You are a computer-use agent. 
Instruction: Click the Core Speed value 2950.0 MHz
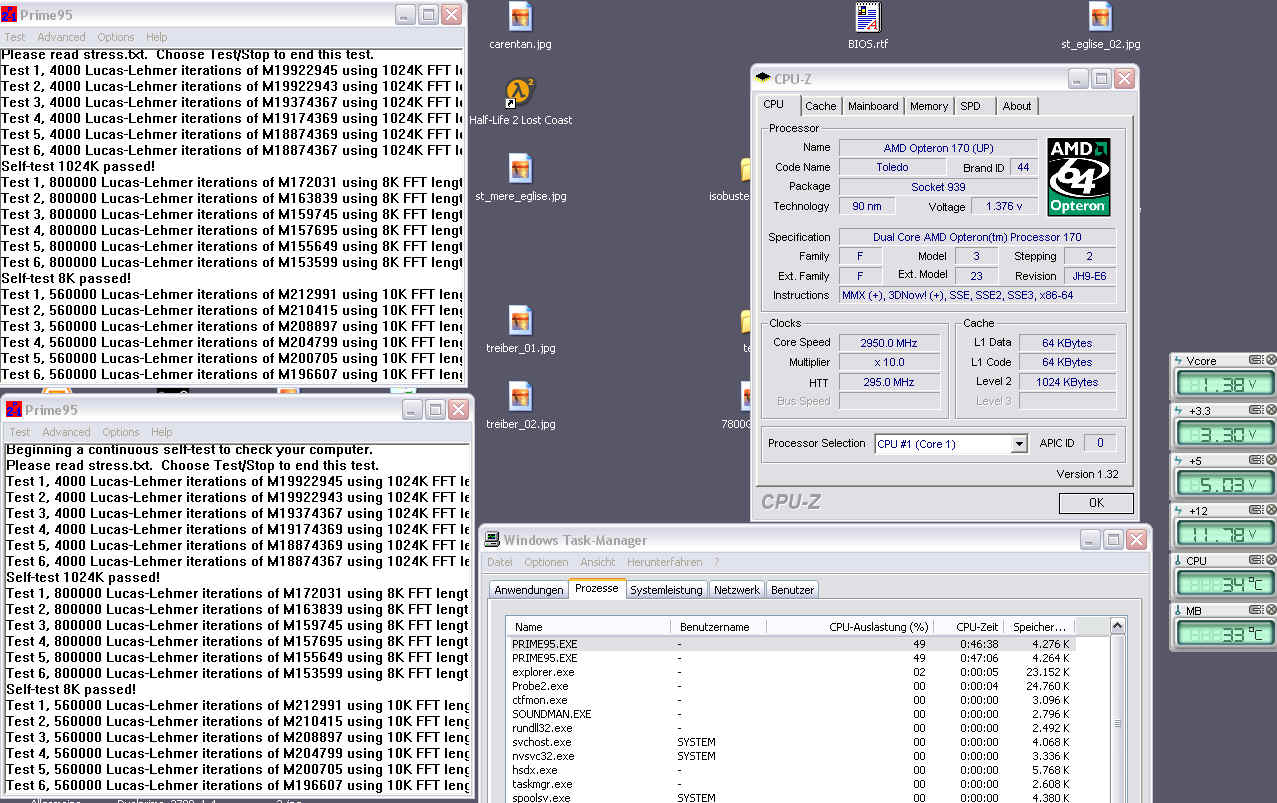tap(890, 343)
